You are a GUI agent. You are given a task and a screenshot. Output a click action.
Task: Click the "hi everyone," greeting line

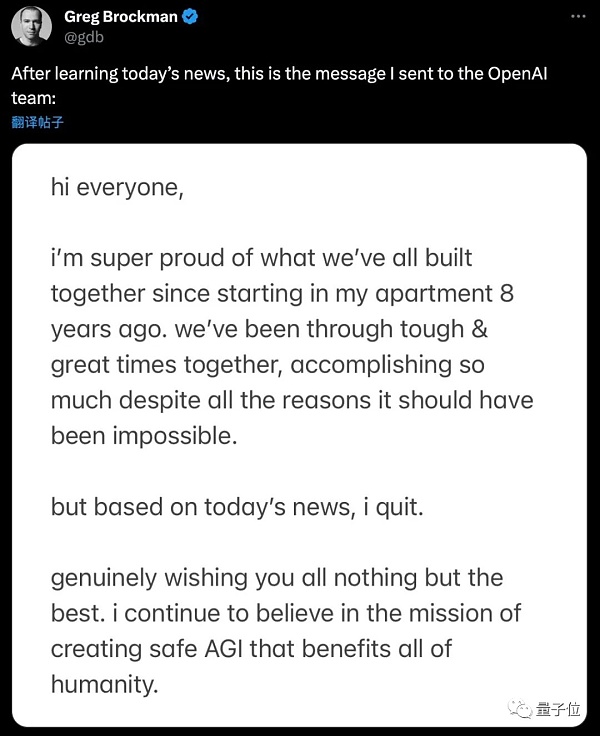coord(117,187)
